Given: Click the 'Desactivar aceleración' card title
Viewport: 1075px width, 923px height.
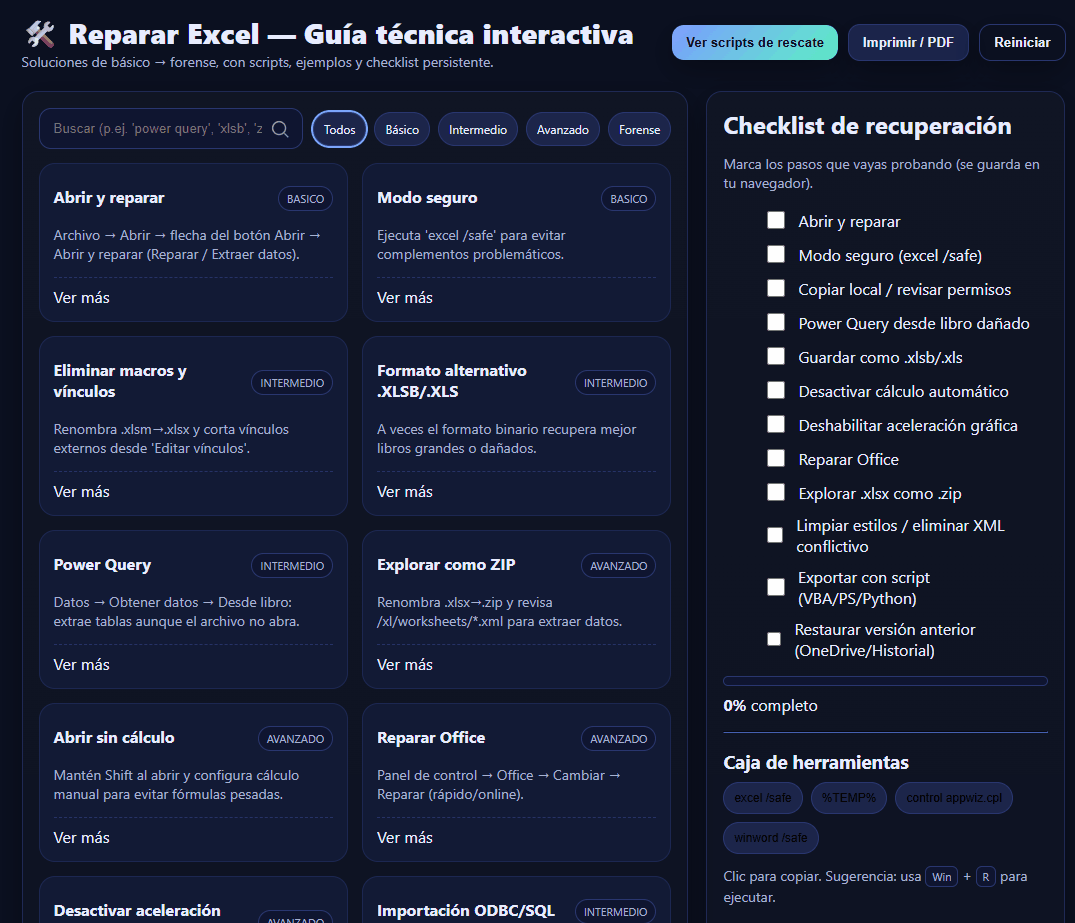Looking at the screenshot, I should point(137,910).
